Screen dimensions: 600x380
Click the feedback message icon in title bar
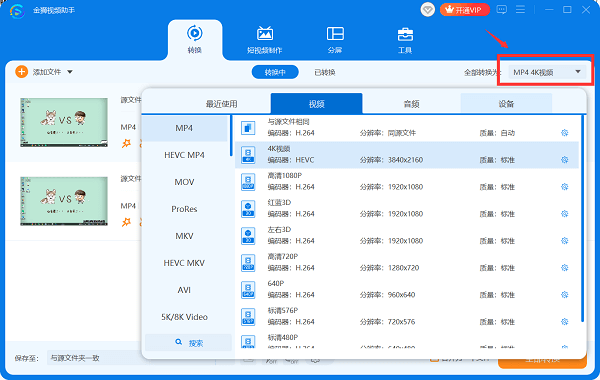(502, 10)
